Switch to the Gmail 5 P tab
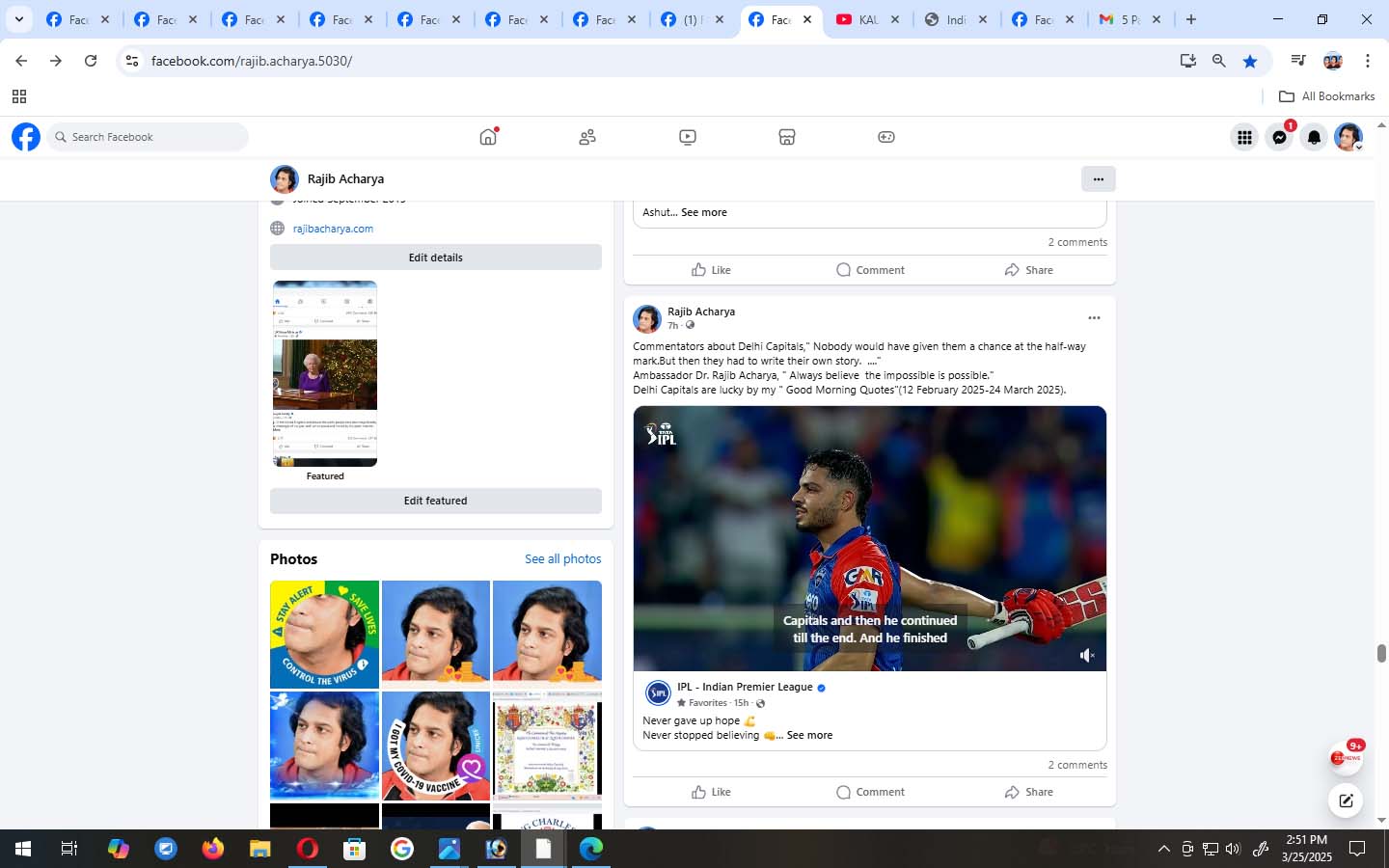This screenshot has width=1389, height=868. pos(1130,19)
